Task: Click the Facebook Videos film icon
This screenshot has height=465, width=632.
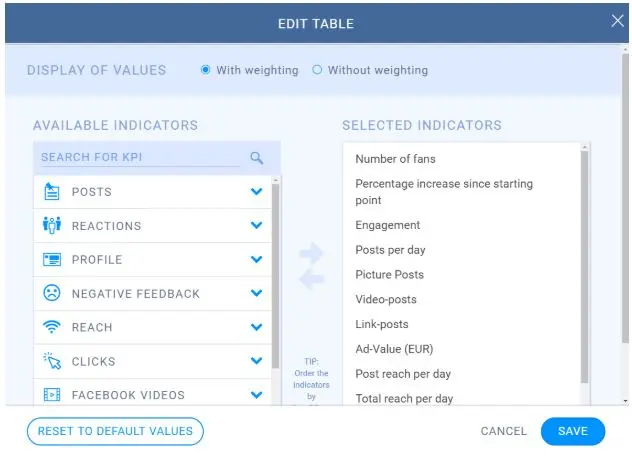Action: click(52, 395)
